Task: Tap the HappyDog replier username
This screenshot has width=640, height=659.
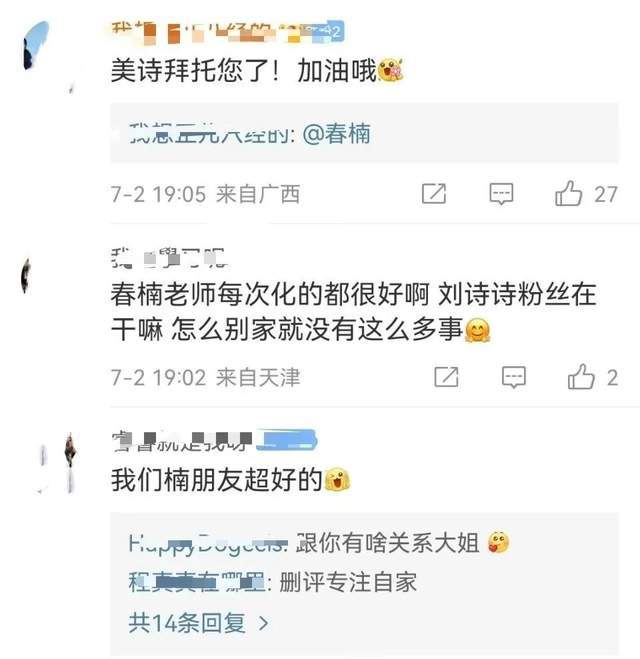Action: click(208, 543)
